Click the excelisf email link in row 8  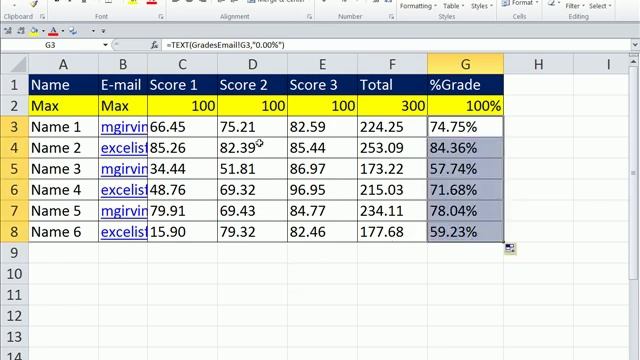pos(124,232)
